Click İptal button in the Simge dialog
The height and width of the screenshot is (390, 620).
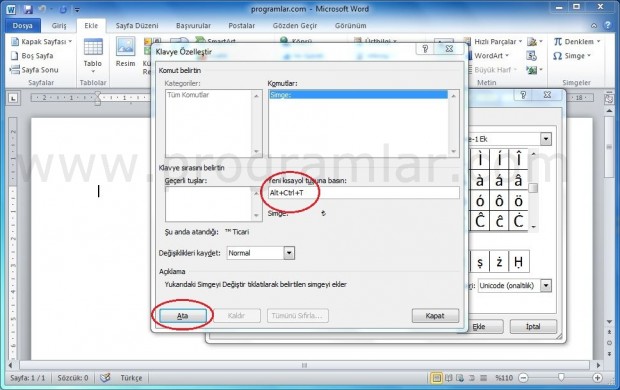click(x=533, y=327)
